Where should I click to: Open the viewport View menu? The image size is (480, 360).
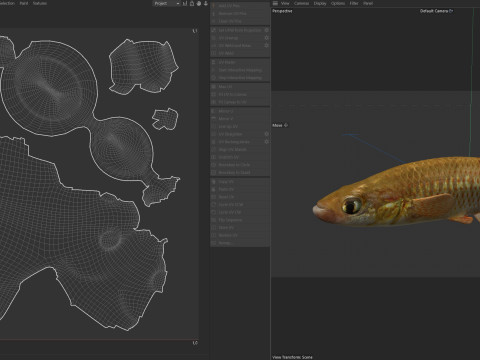pyautogui.click(x=285, y=3)
